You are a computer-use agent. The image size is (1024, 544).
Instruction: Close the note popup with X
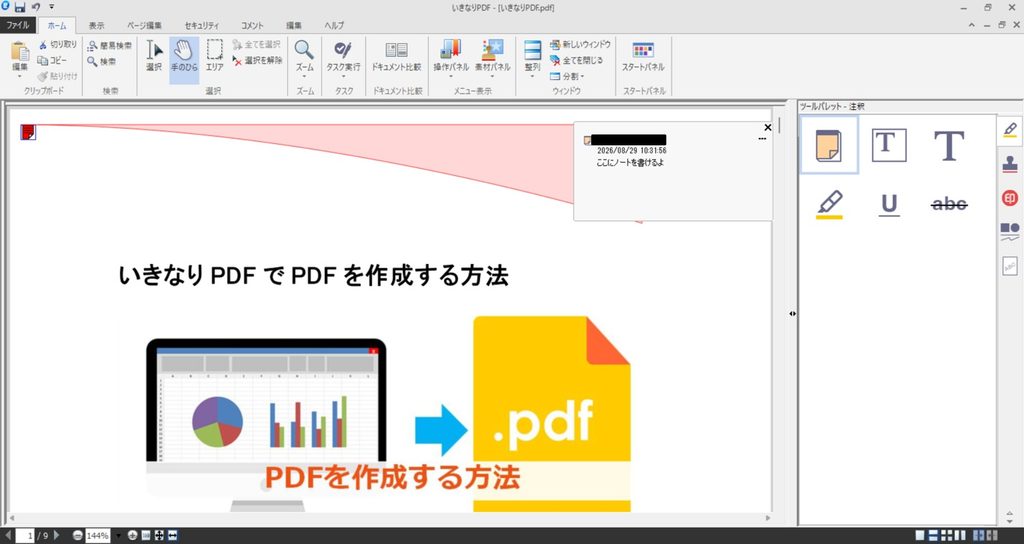[x=767, y=127]
